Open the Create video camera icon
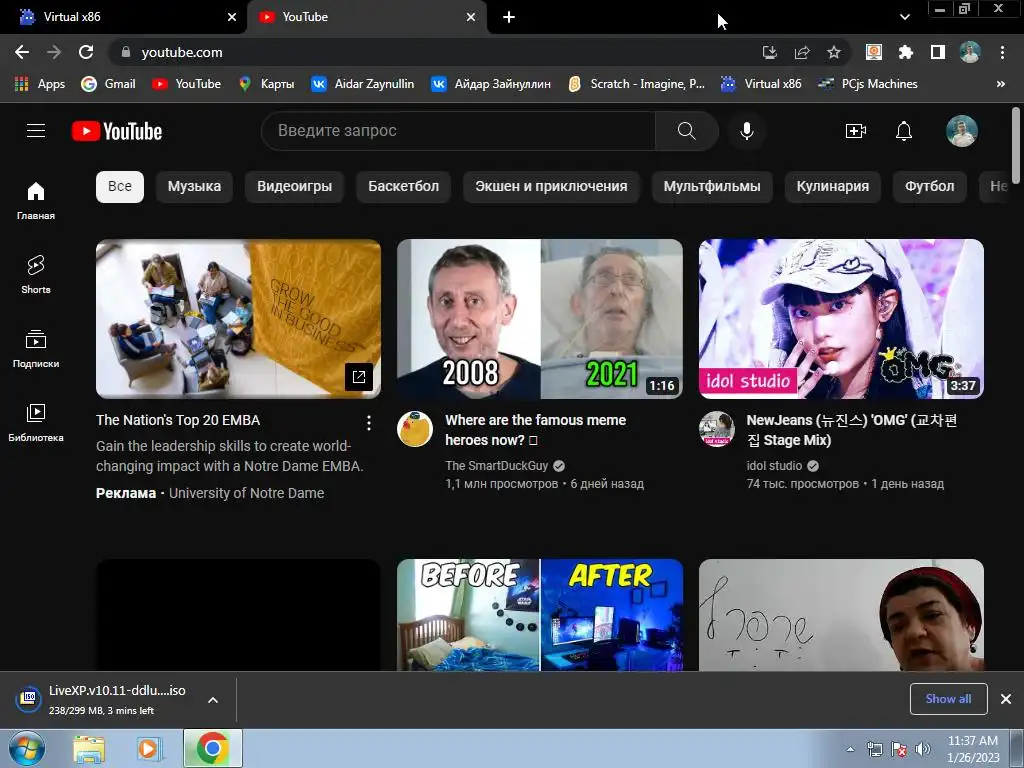 coord(856,131)
